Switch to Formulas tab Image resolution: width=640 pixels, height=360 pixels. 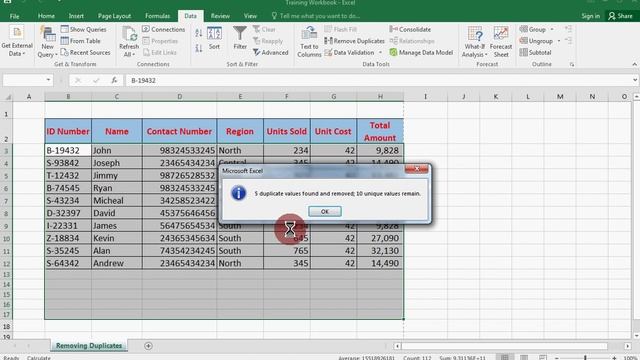[x=158, y=16]
